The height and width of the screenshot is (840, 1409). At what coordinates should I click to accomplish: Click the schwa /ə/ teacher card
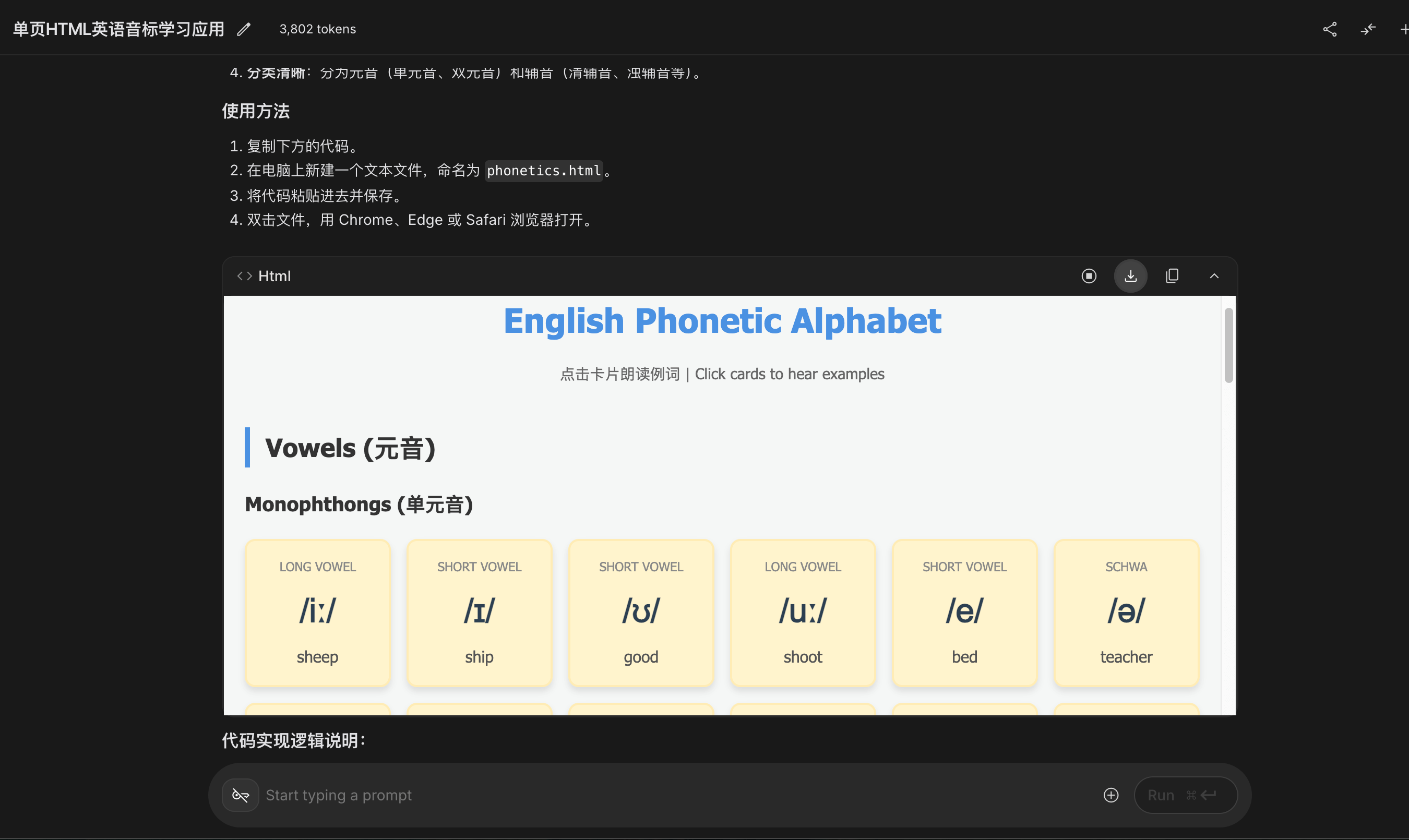click(x=1126, y=613)
